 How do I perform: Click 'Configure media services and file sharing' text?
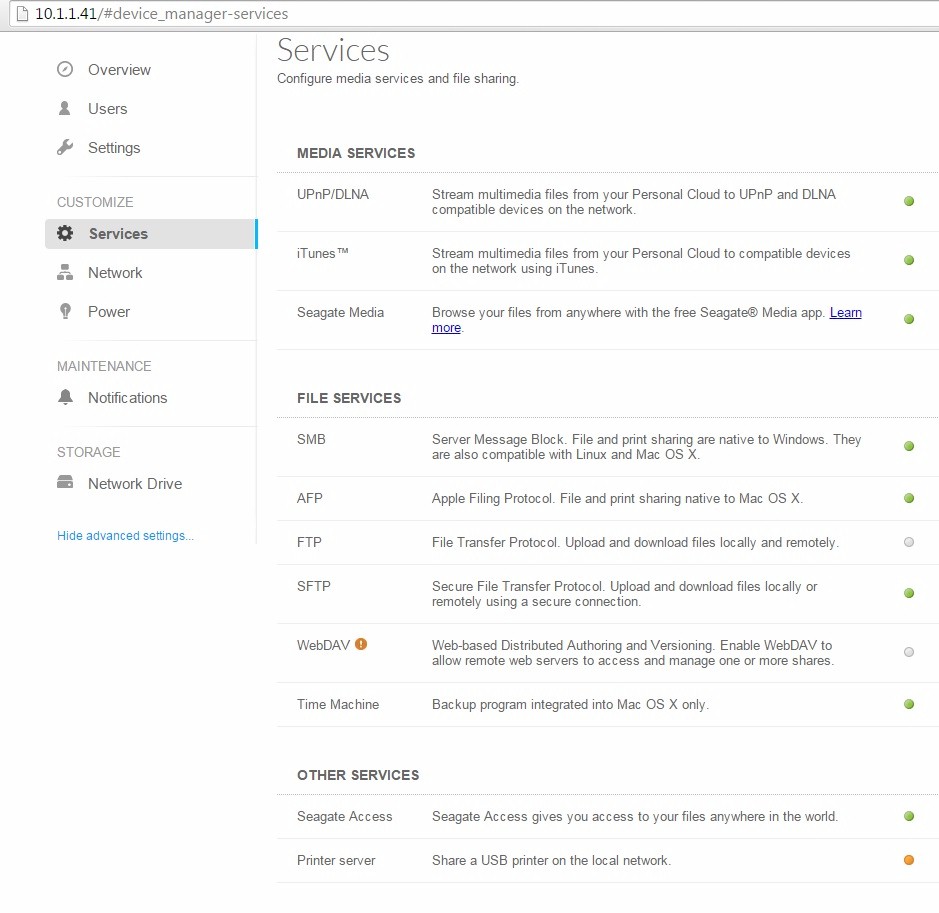coord(398,78)
